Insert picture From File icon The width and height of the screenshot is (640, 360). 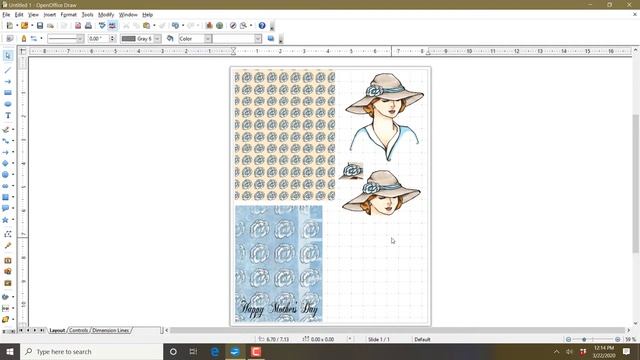tap(8, 271)
